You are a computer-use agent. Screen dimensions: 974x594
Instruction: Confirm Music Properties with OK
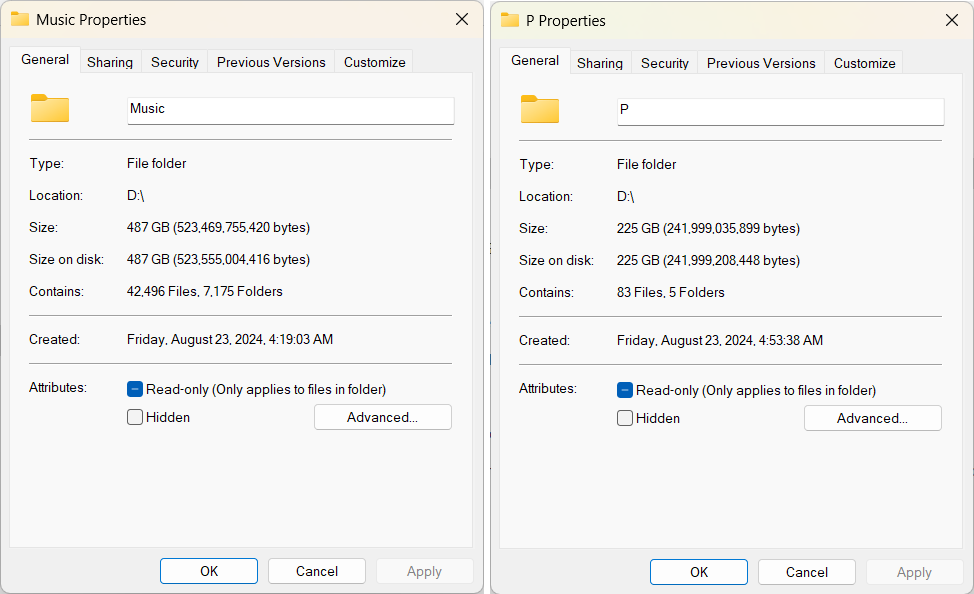[x=209, y=571]
